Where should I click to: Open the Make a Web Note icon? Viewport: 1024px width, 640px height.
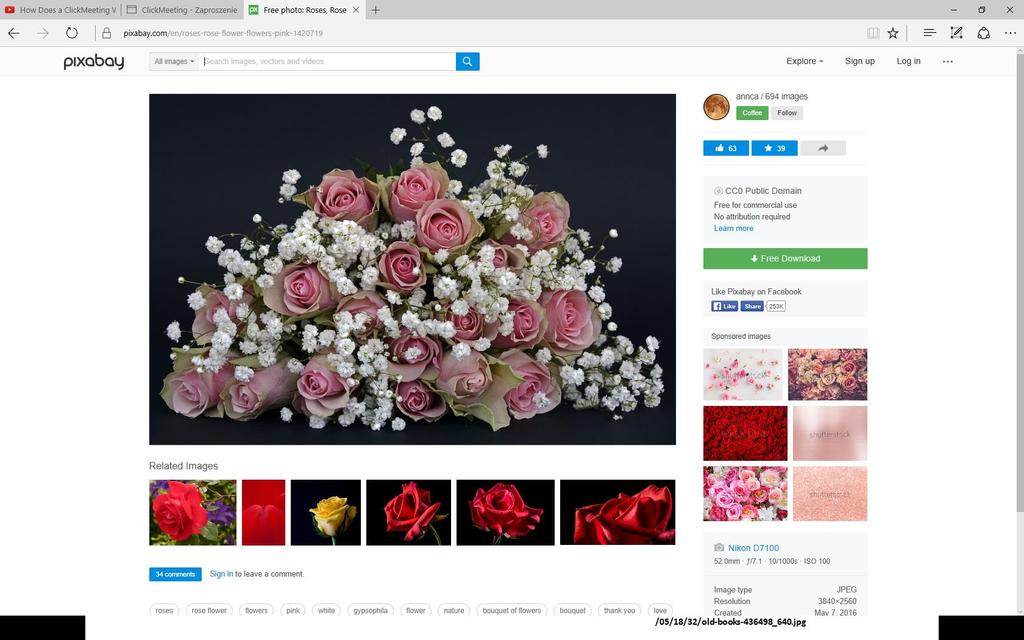click(956, 33)
